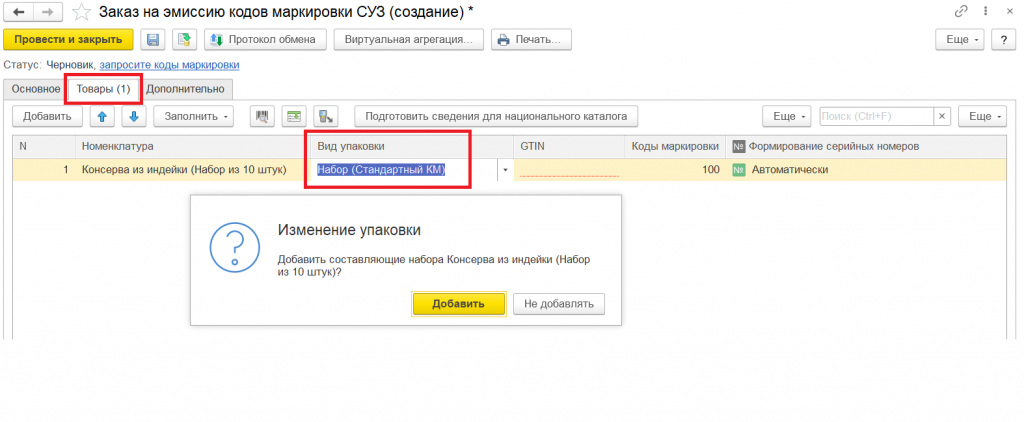
Task: Click the Коды маркировки column header
Action: click(x=675, y=146)
